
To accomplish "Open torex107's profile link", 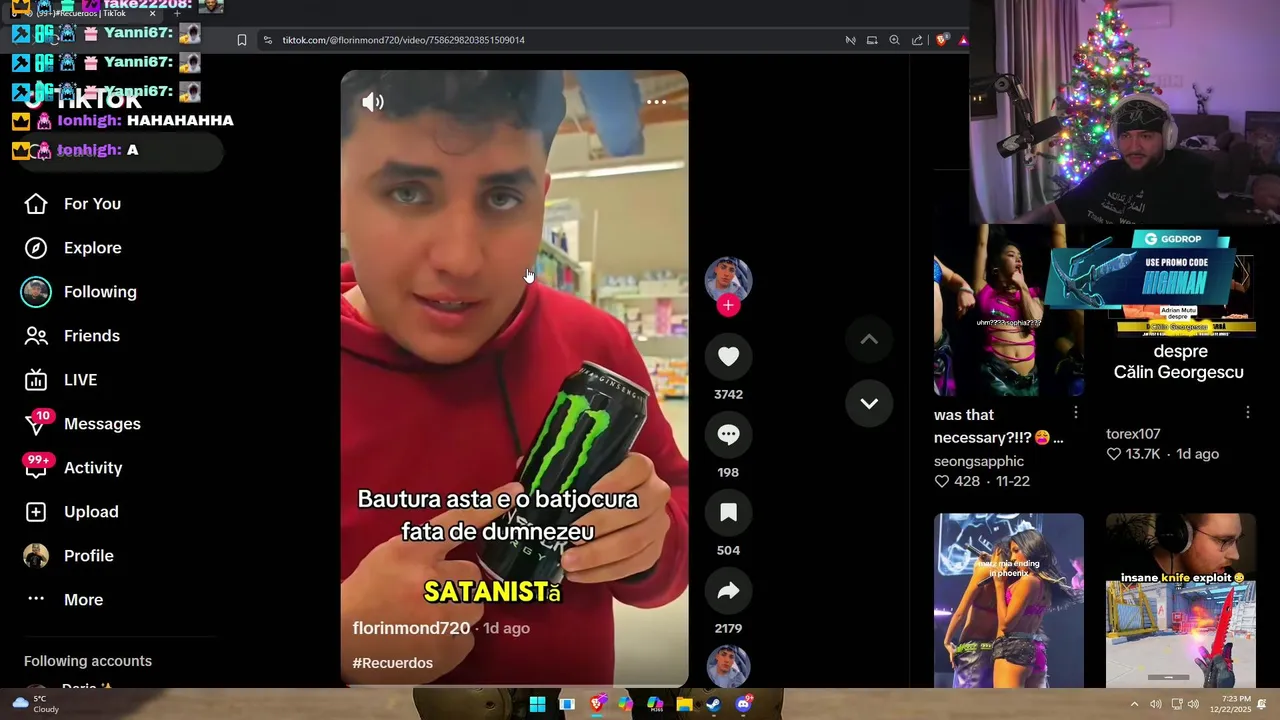I will (1133, 434).
